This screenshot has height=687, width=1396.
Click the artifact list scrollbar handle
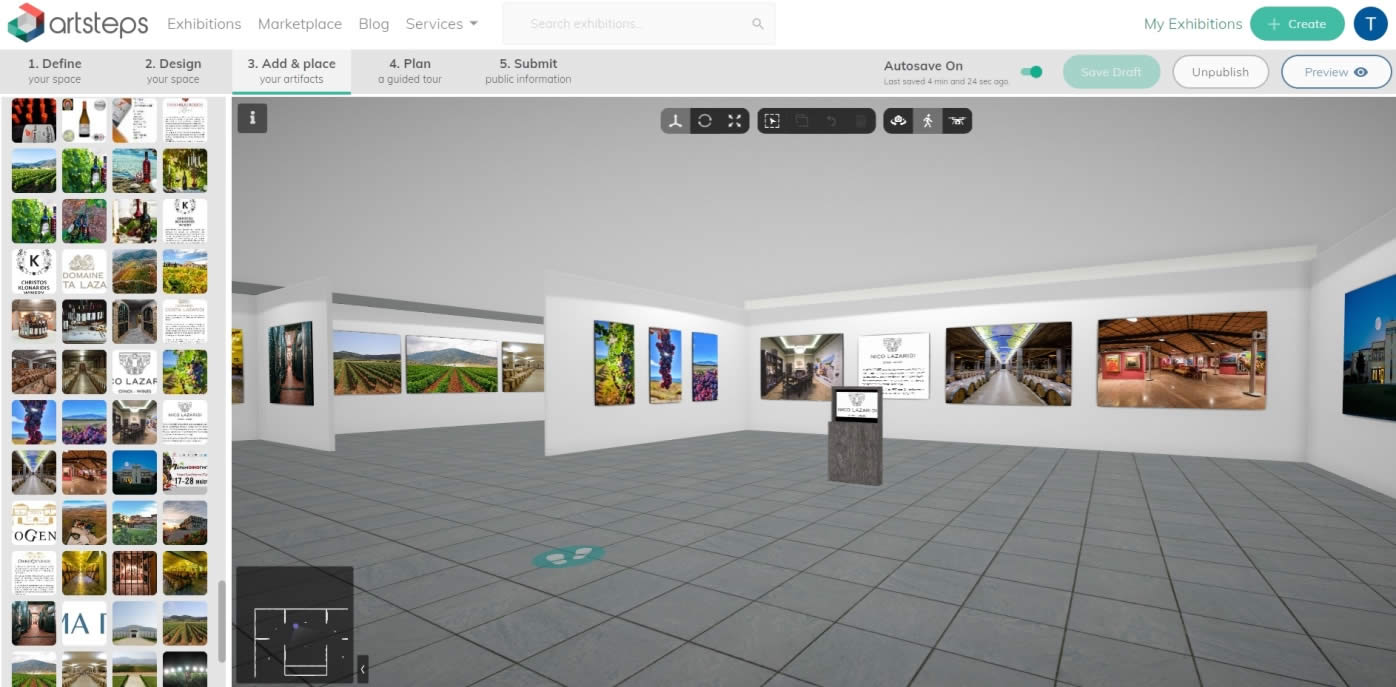221,620
